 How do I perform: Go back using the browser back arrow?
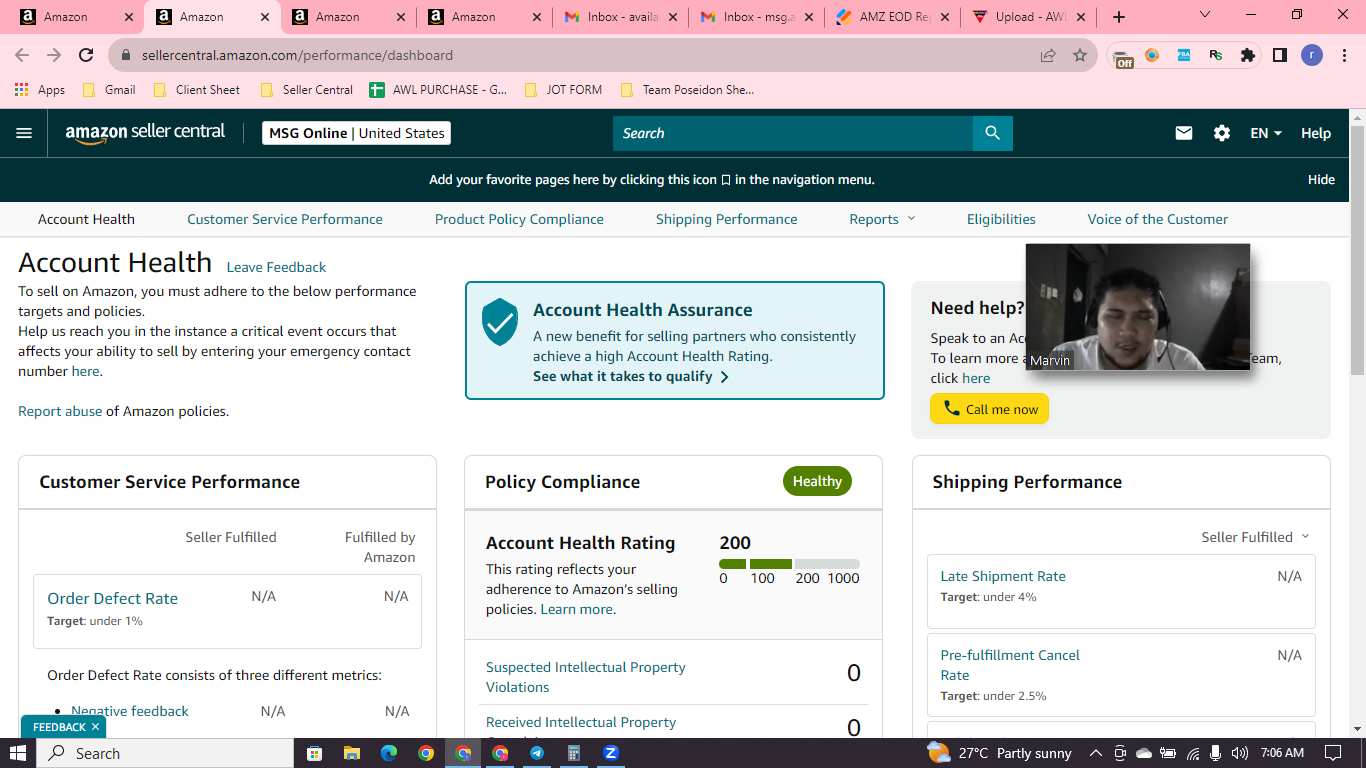[22, 56]
